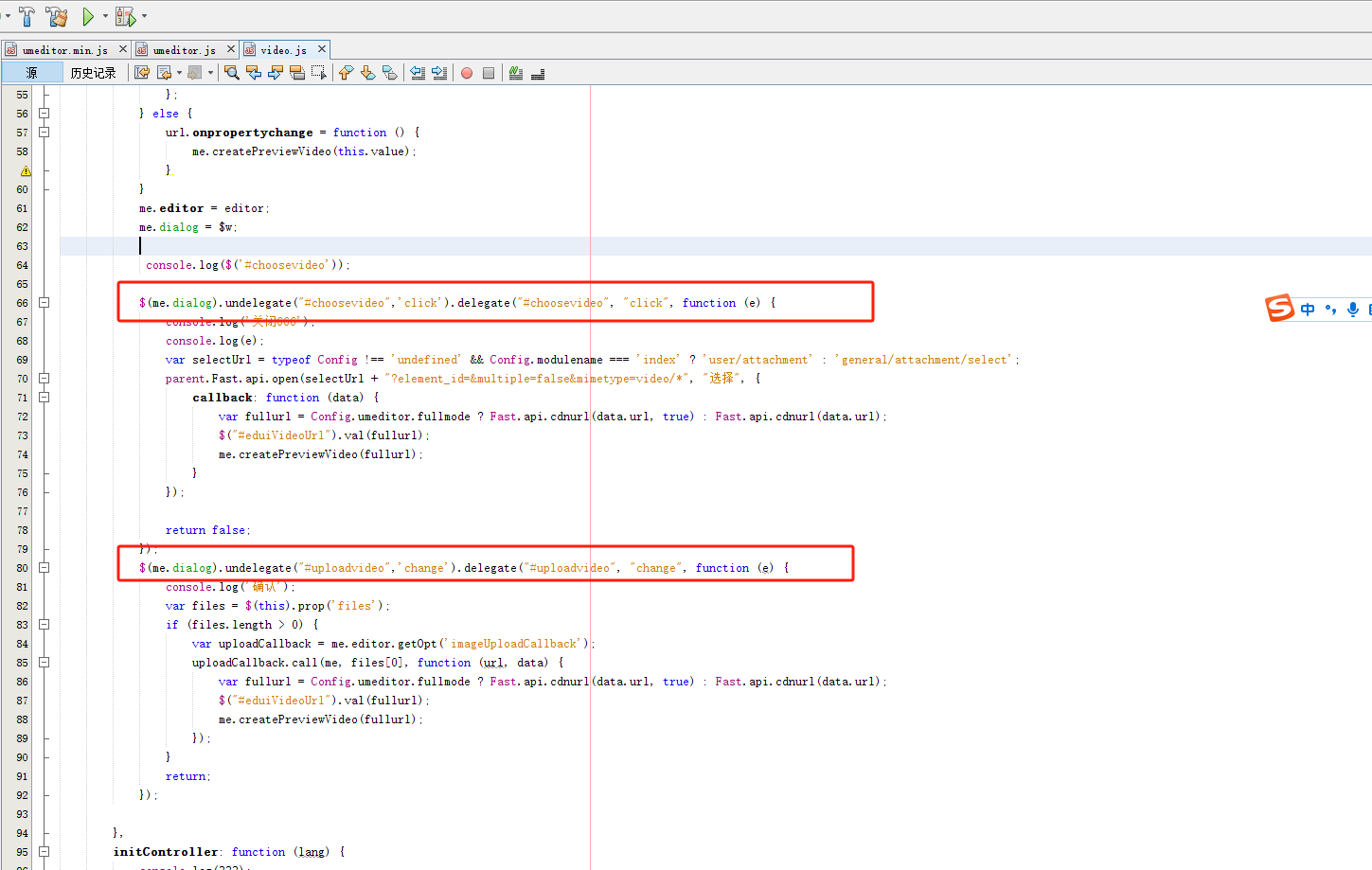
Task: Click the Clean and Build Project icon
Action: pyautogui.click(x=57, y=16)
